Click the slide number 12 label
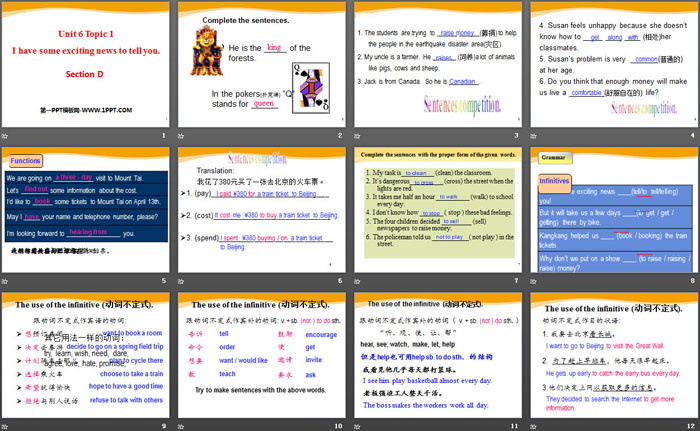Image resolution: width=700 pixels, height=431 pixels. click(x=691, y=426)
